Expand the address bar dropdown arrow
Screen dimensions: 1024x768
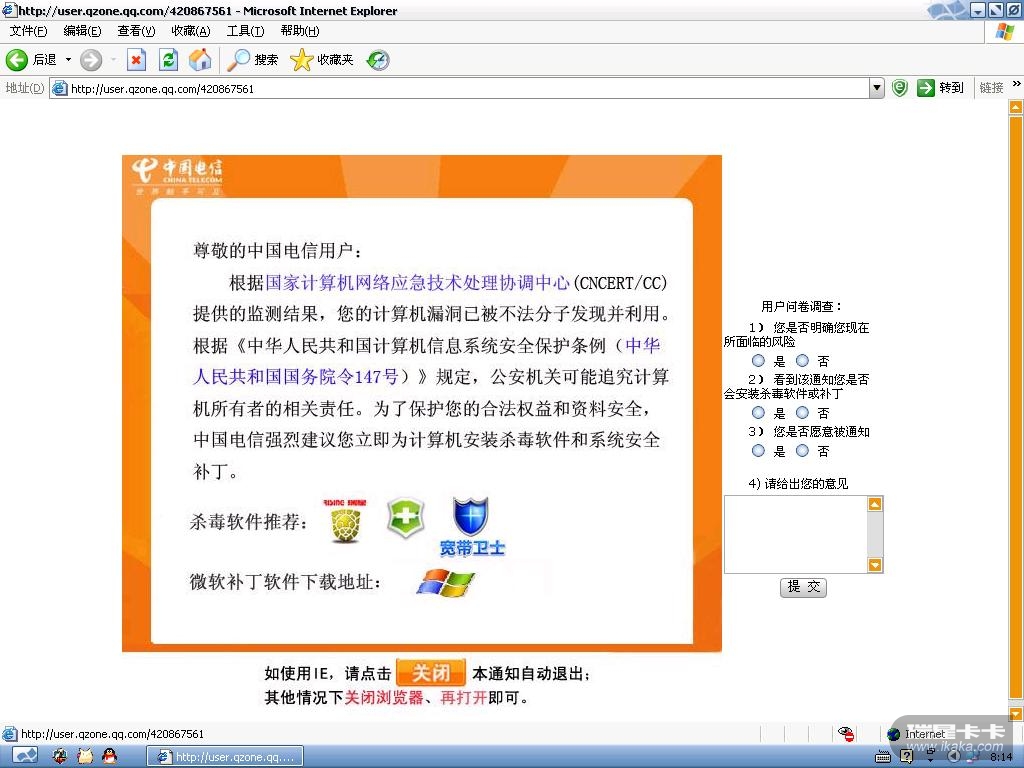point(877,88)
